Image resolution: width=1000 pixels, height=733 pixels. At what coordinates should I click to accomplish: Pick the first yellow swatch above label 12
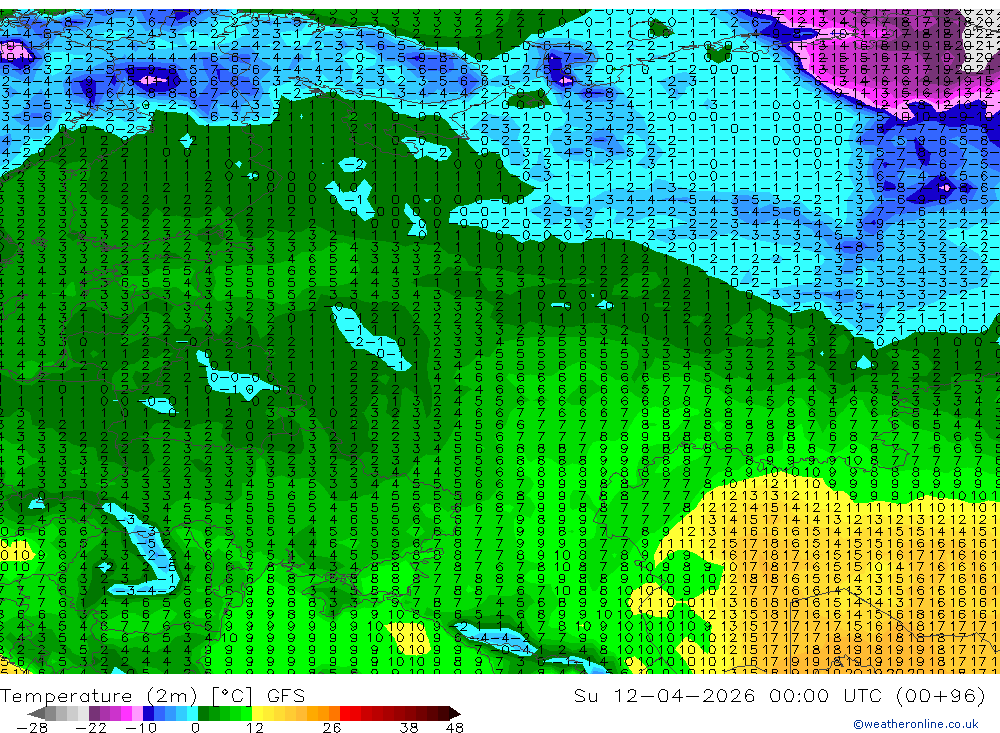[258, 714]
